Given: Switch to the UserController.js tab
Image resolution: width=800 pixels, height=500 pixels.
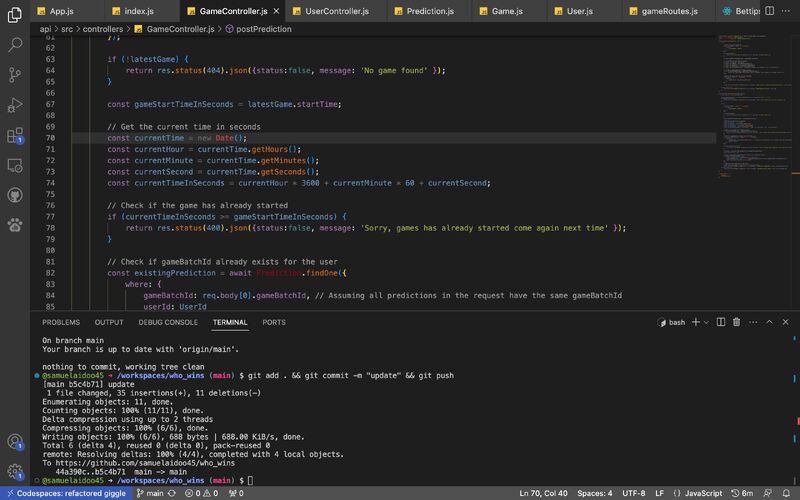Looking at the screenshot, I should click(335, 11).
